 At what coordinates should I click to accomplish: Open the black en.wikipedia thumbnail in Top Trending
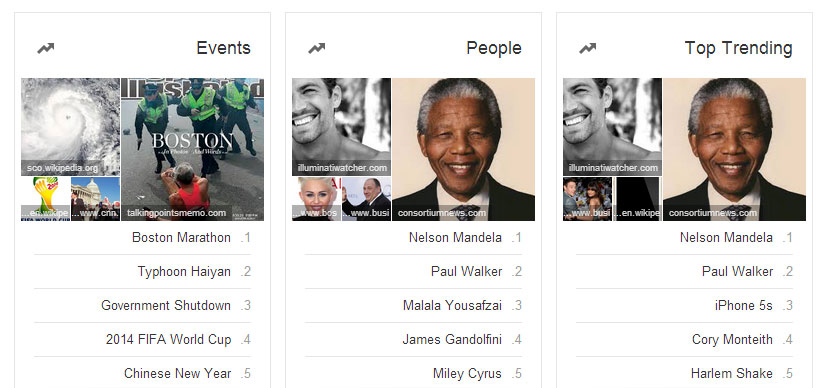click(x=637, y=199)
